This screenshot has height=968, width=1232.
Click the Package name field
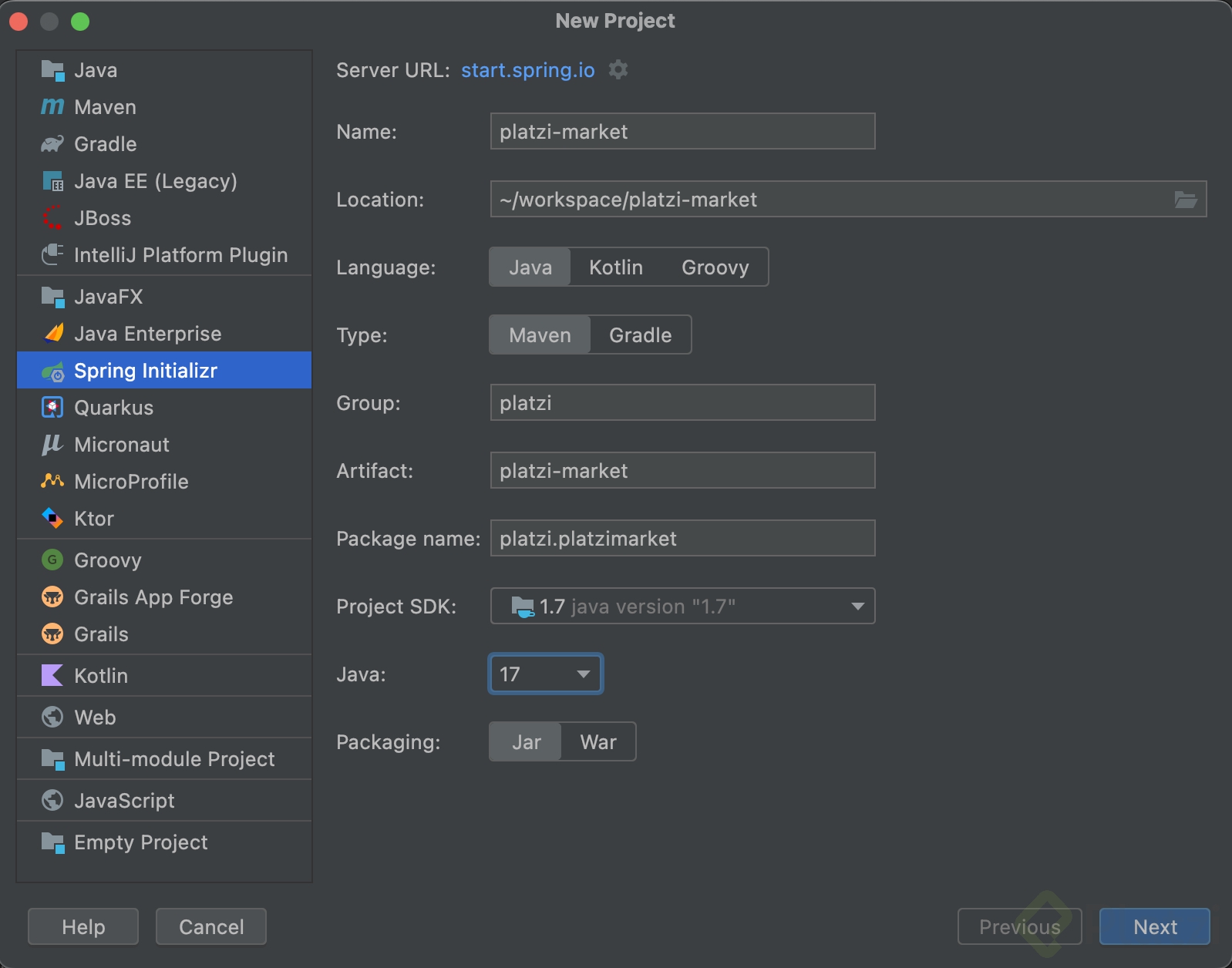(682, 538)
